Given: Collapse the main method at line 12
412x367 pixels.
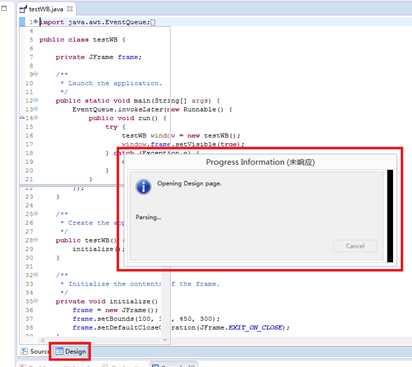Looking at the screenshot, I should click(x=36, y=100).
